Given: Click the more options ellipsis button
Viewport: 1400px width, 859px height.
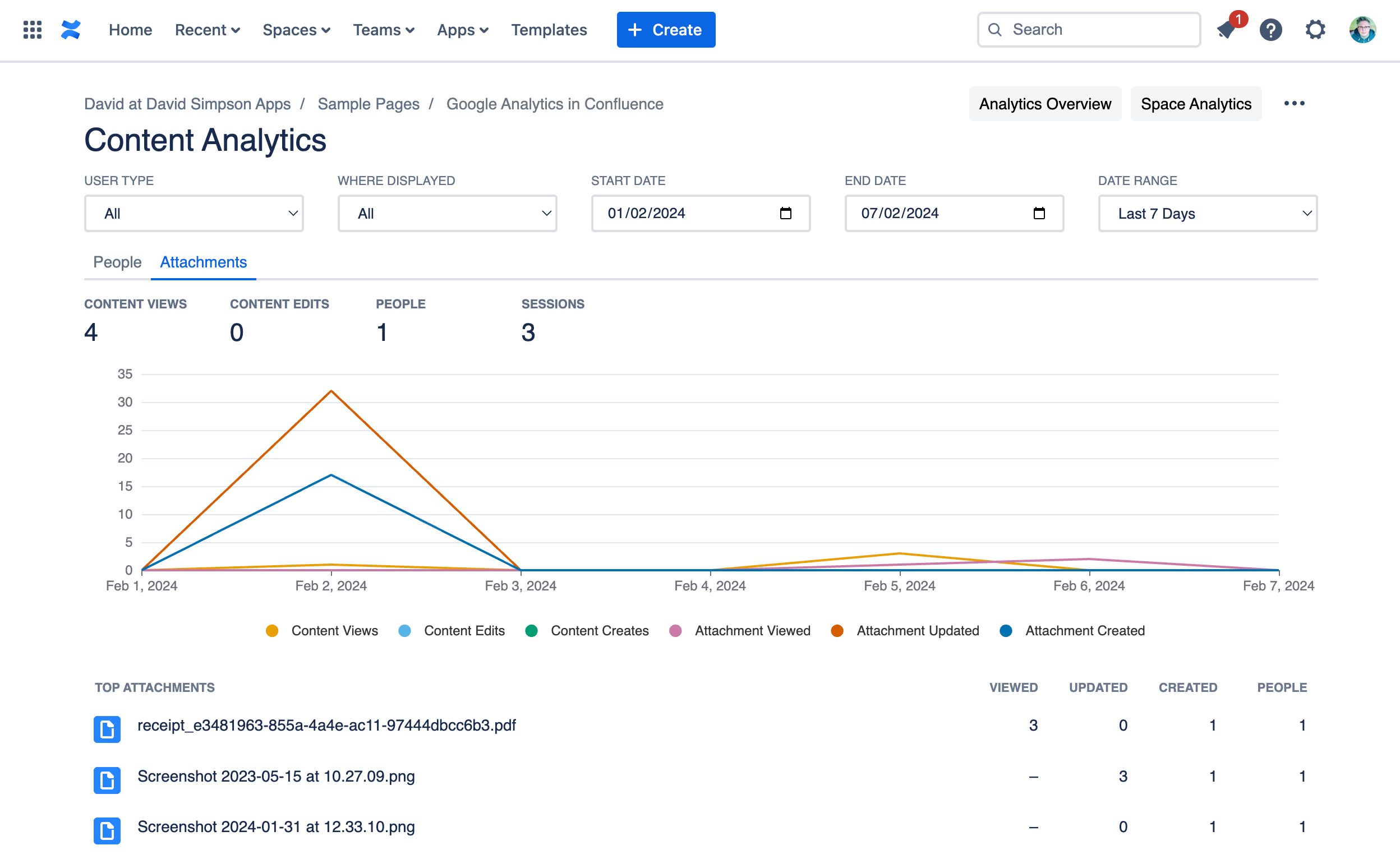Looking at the screenshot, I should [x=1294, y=103].
